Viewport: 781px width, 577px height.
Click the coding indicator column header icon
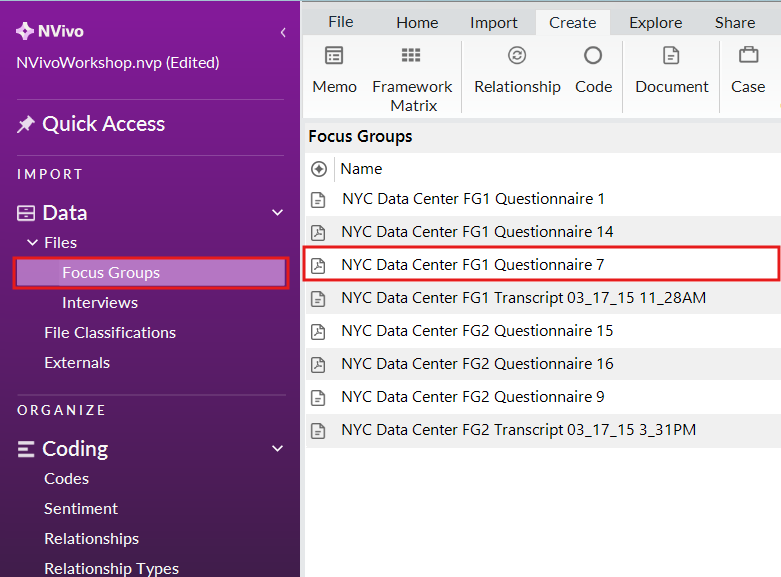[319, 169]
